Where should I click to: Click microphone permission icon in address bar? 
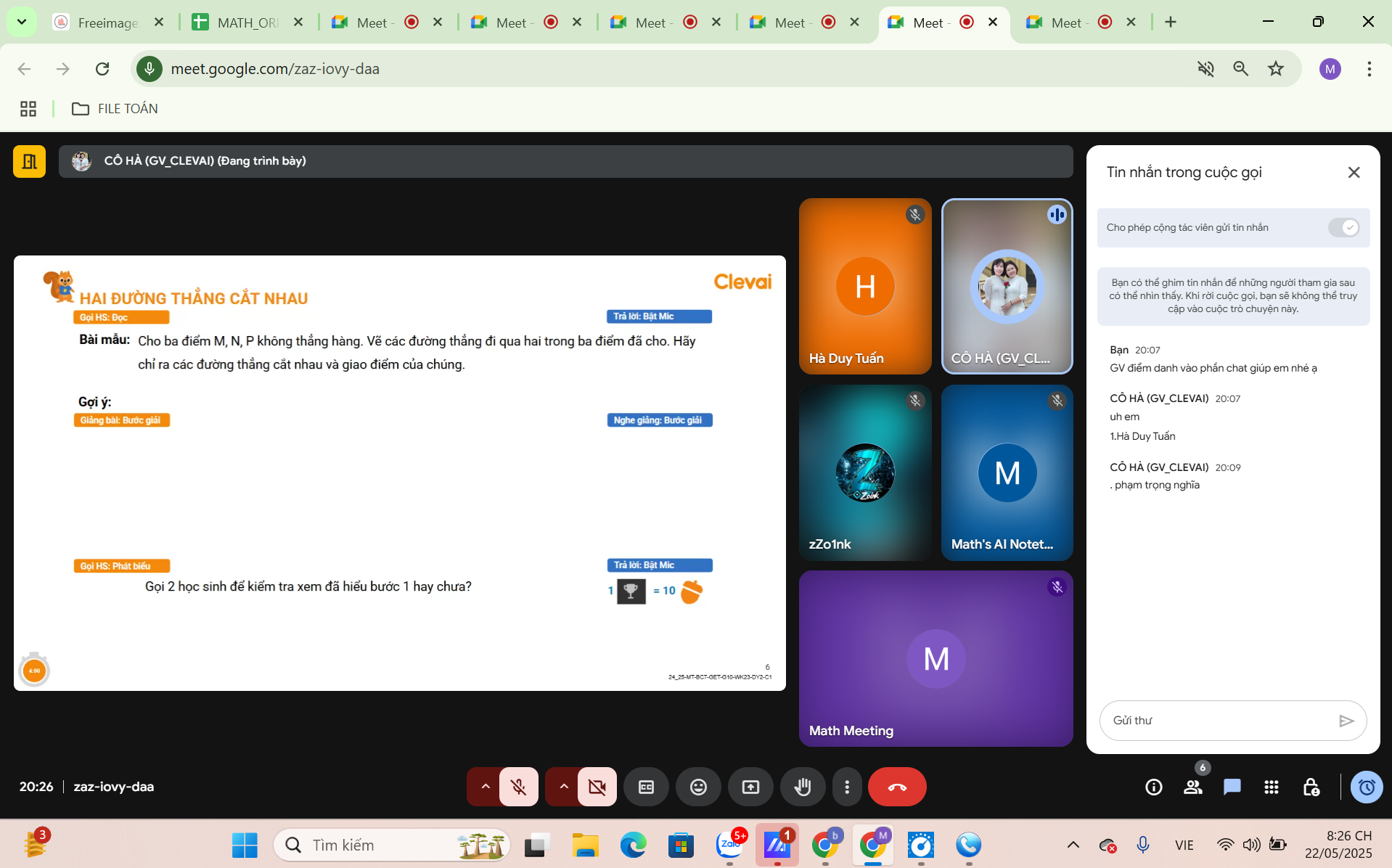[150, 69]
